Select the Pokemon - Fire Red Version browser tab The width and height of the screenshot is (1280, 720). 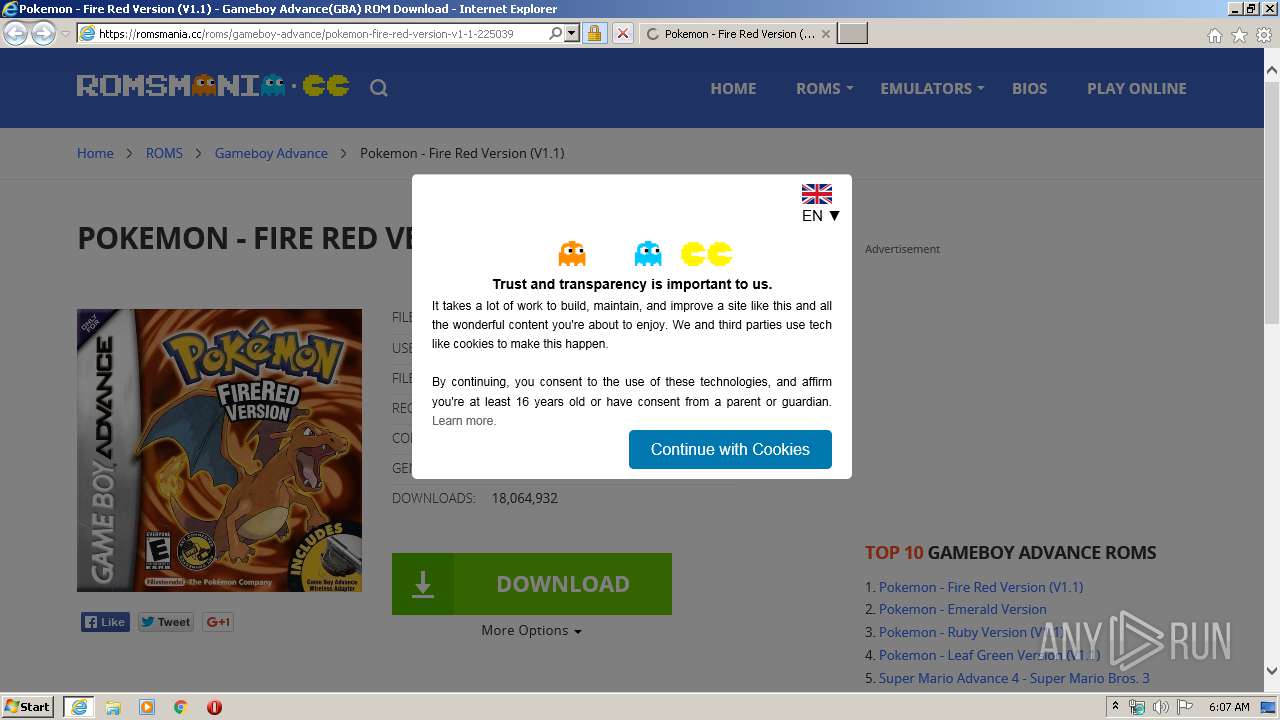[736, 33]
